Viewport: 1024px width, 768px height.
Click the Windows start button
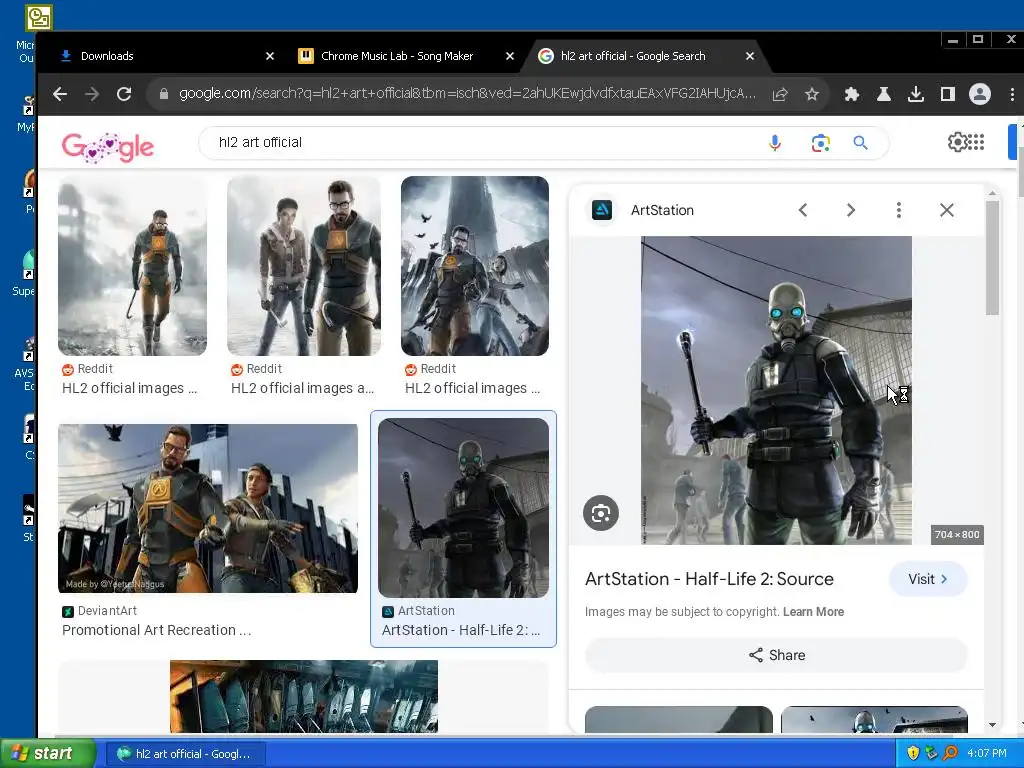48,754
